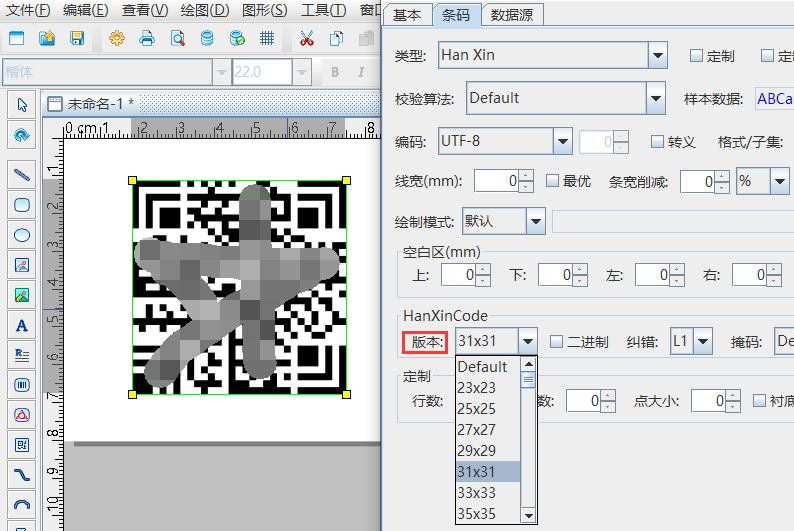Image resolution: width=794 pixels, height=531 pixels.
Task: Open the 绘图(D) menu
Action: (x=205, y=10)
